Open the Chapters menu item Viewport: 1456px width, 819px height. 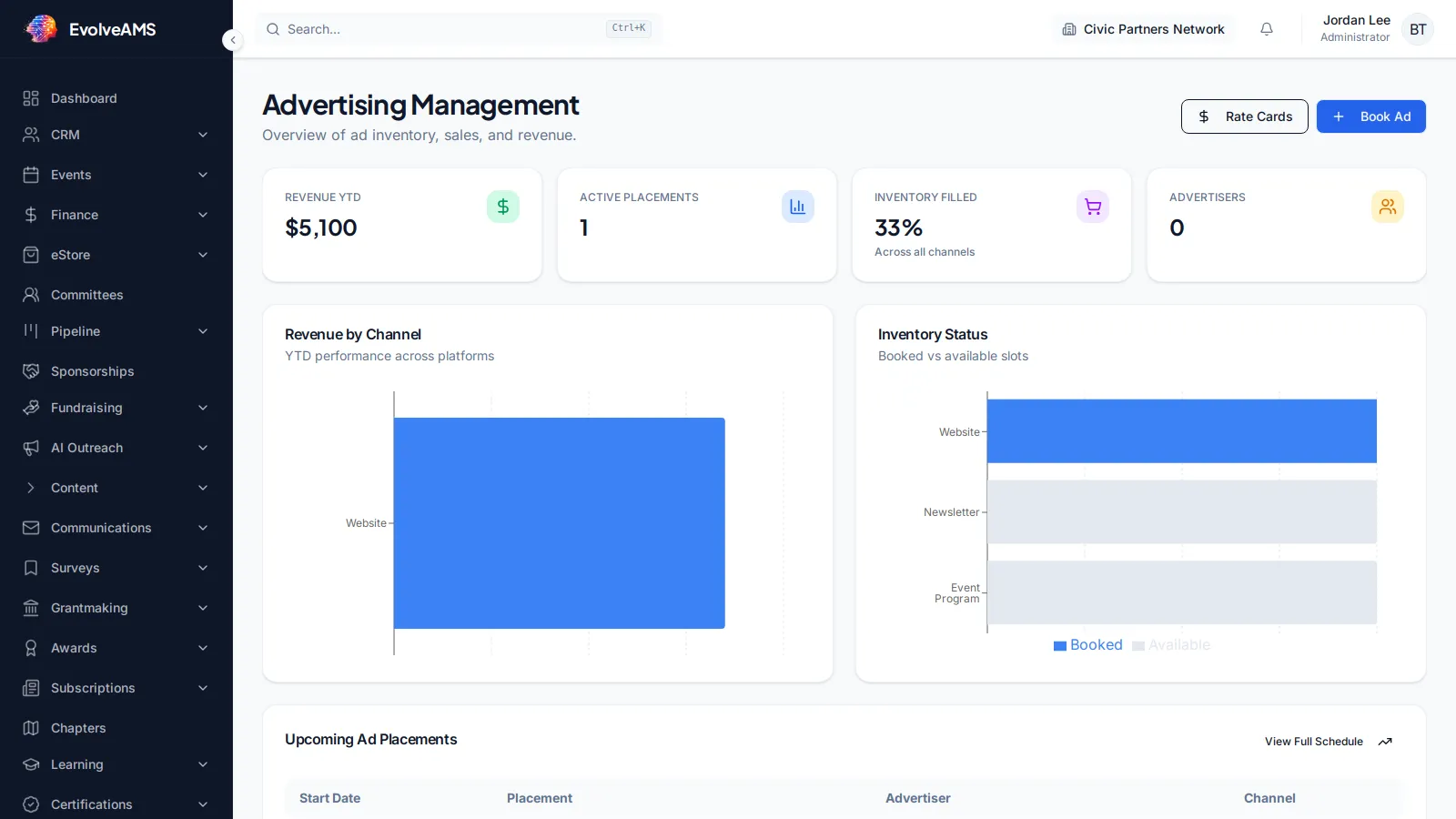tap(116, 728)
